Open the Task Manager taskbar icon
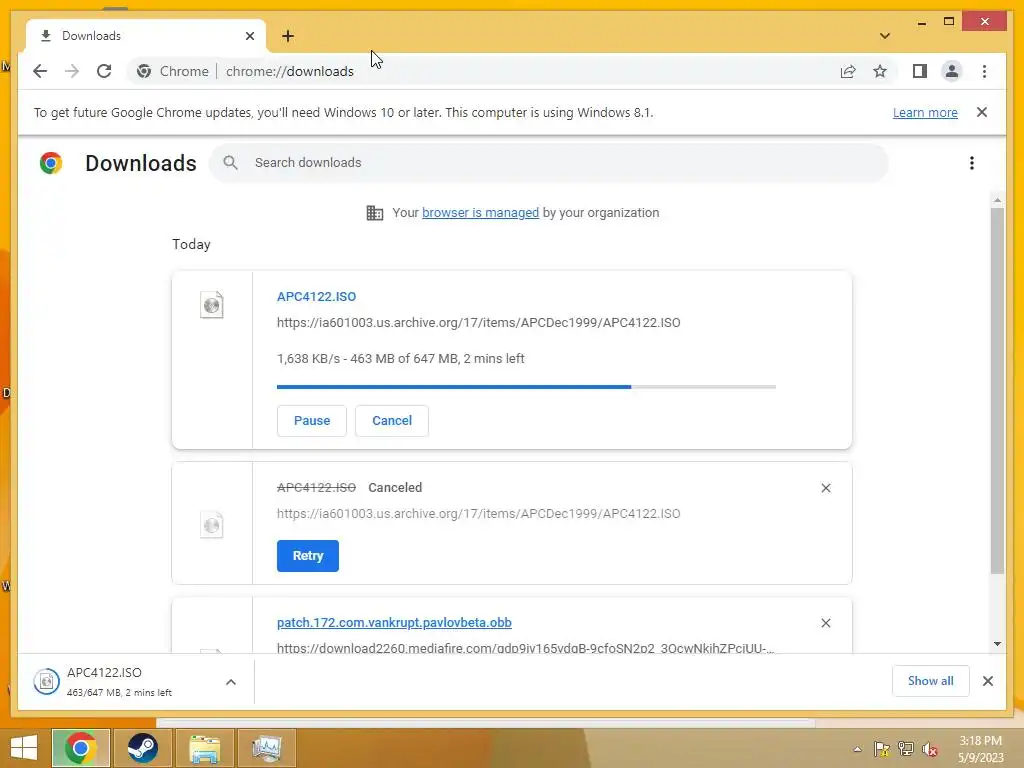 click(x=266, y=748)
